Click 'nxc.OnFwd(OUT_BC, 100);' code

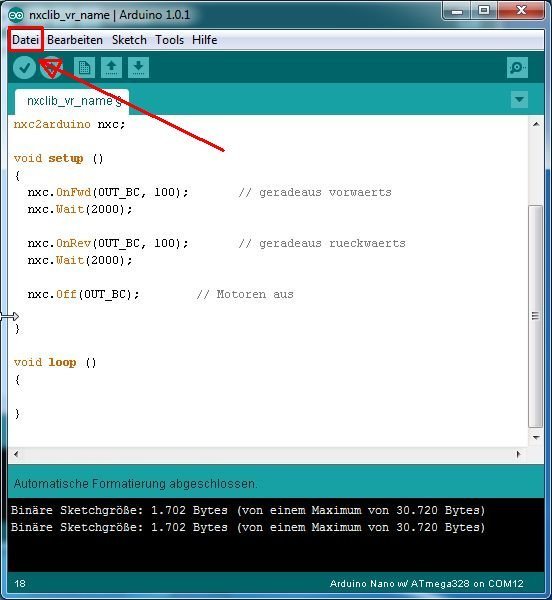pos(108,192)
